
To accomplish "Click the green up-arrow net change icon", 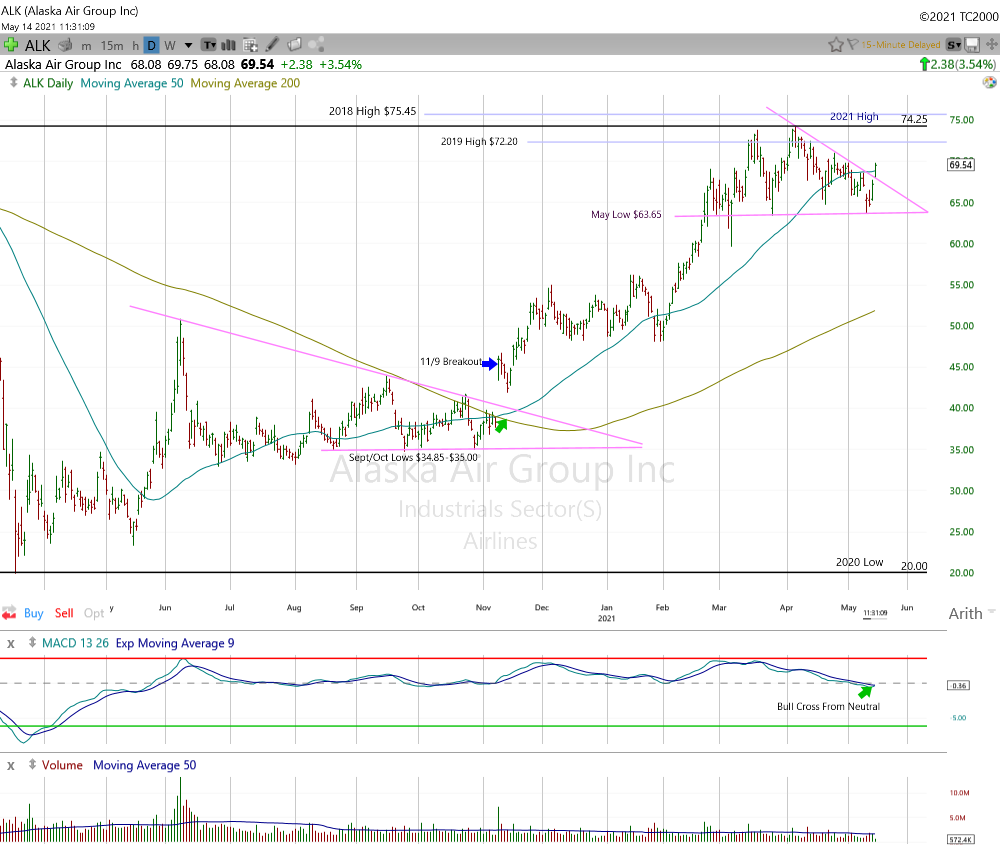I will pos(924,64).
